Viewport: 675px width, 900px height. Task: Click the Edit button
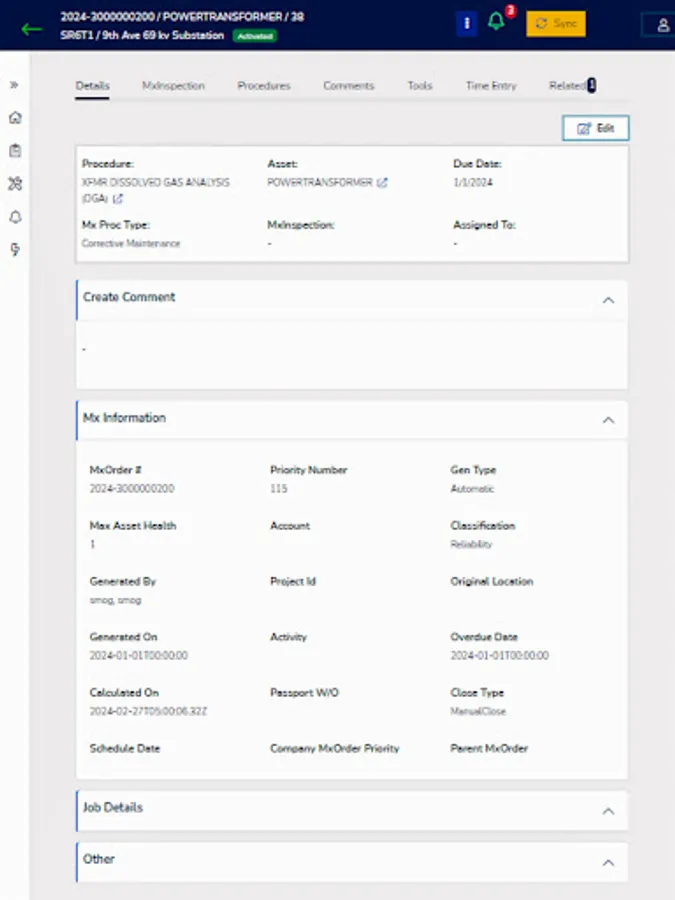pyautogui.click(x=596, y=128)
